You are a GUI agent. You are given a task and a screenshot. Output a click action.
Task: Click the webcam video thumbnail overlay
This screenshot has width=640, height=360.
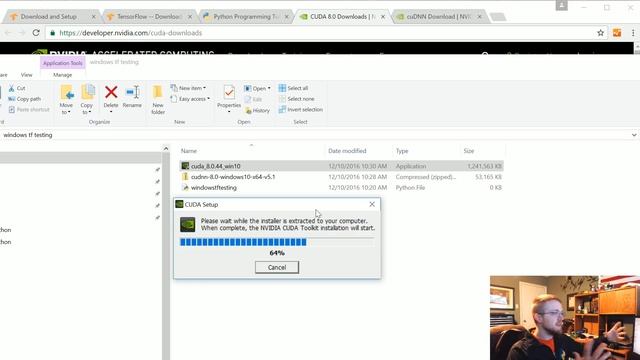pos(565,318)
